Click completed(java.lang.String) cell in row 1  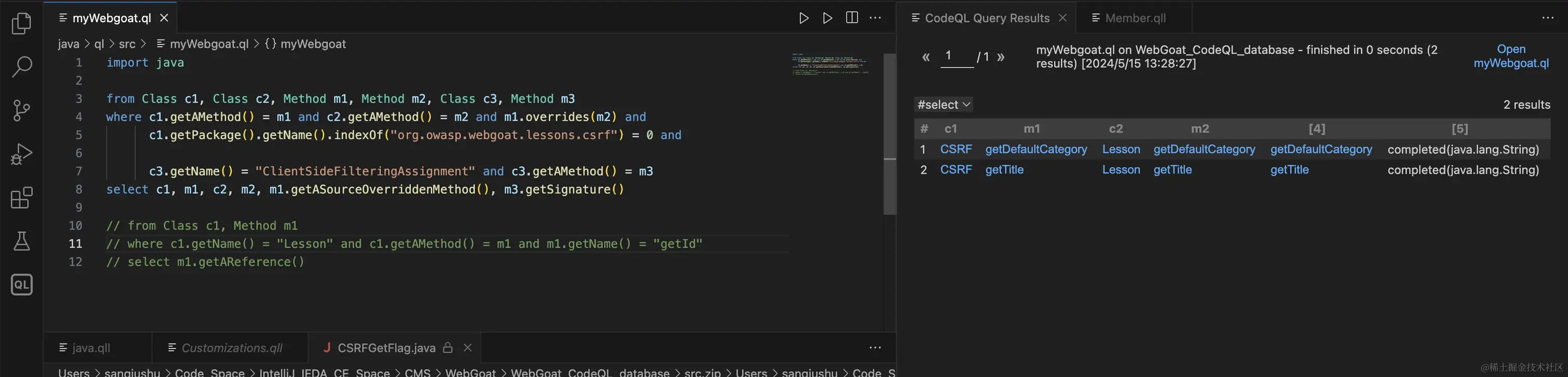pyautogui.click(x=1463, y=149)
